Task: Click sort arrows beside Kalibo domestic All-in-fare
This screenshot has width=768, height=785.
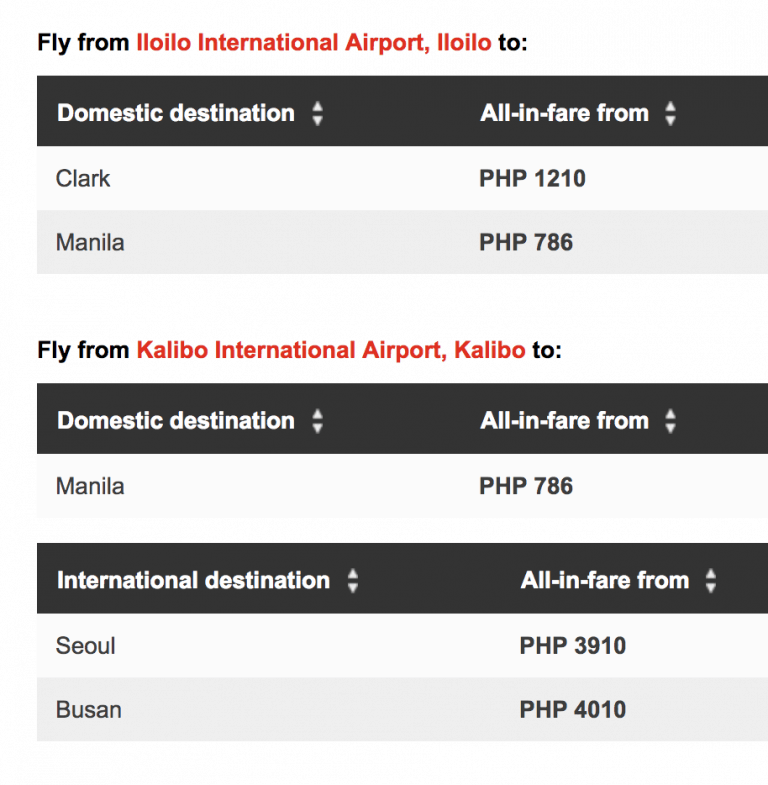Action: tap(670, 421)
